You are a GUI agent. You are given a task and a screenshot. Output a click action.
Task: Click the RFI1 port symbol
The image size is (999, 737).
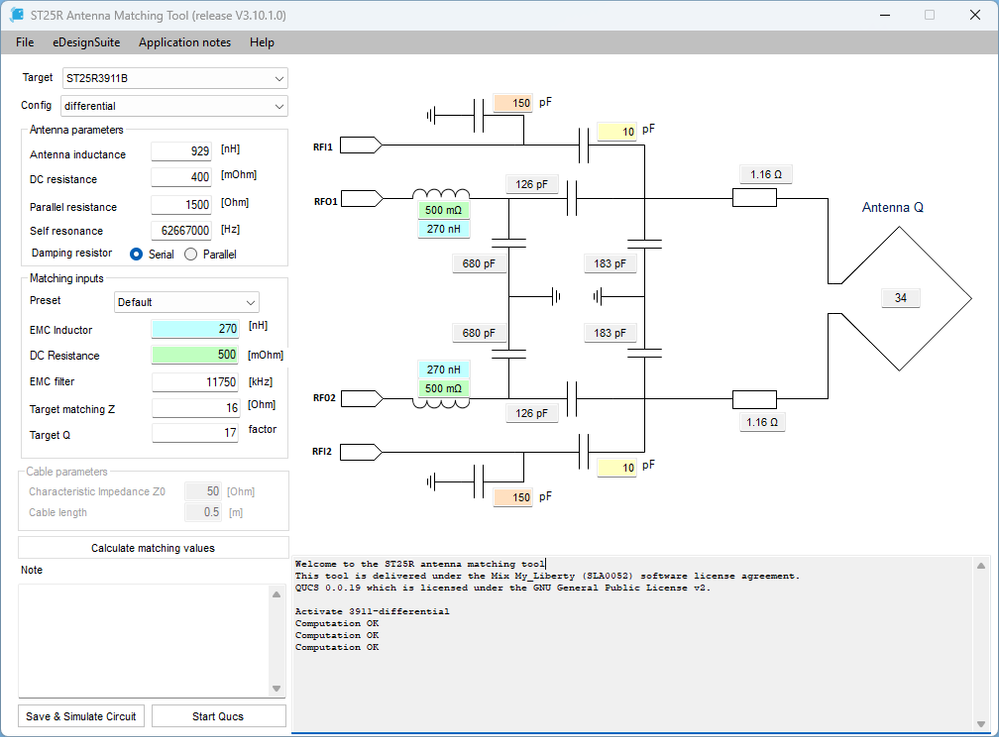361,145
